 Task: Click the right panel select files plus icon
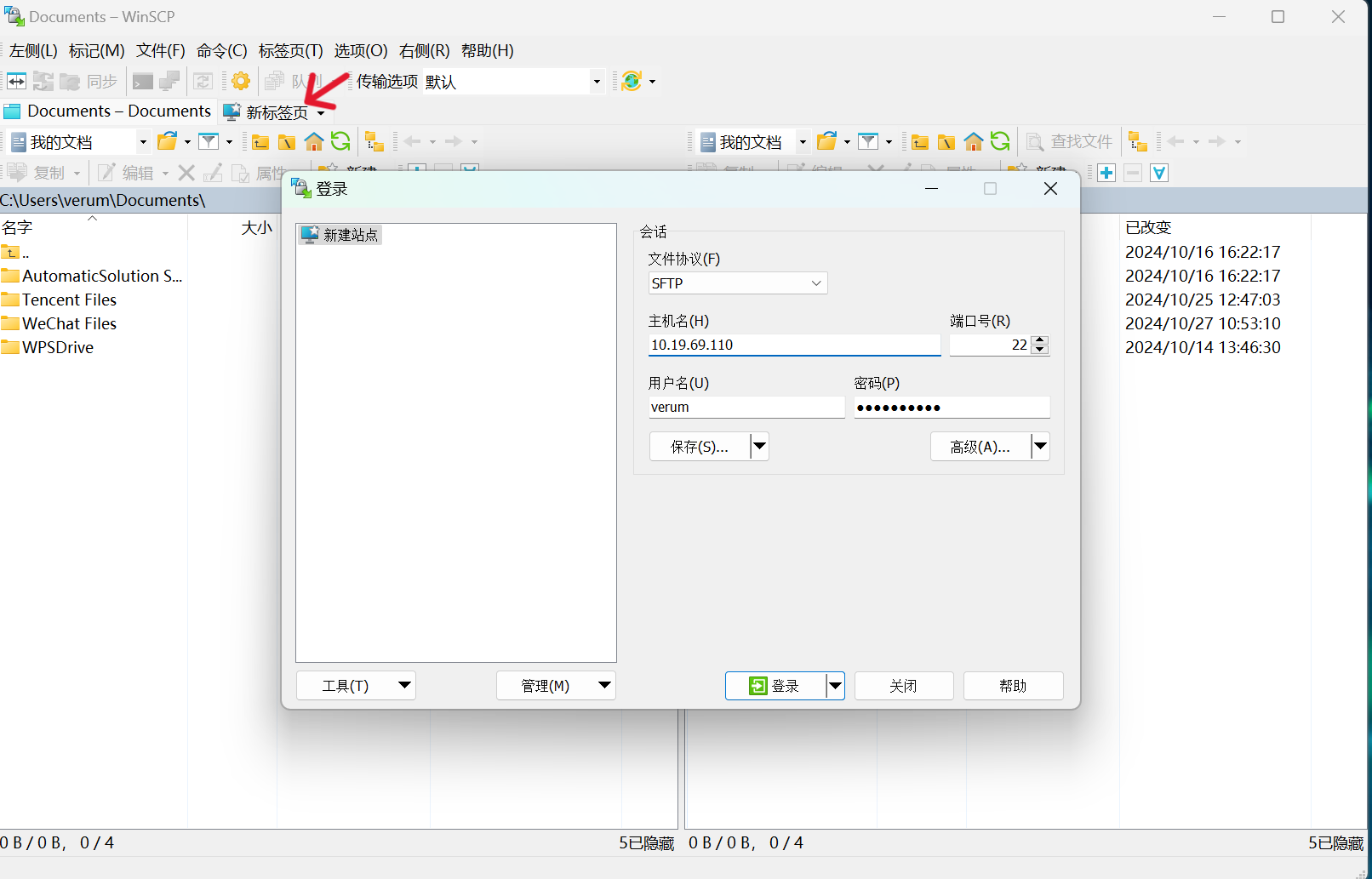click(x=1106, y=174)
